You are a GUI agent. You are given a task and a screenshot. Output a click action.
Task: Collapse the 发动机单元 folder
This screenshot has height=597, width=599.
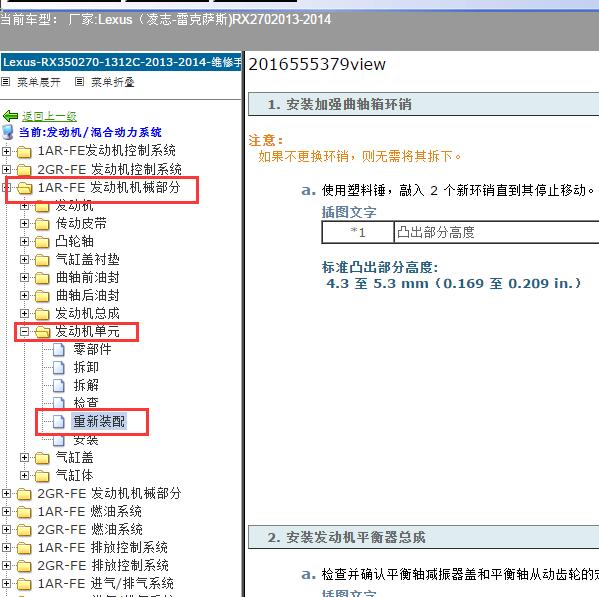tap(24, 332)
